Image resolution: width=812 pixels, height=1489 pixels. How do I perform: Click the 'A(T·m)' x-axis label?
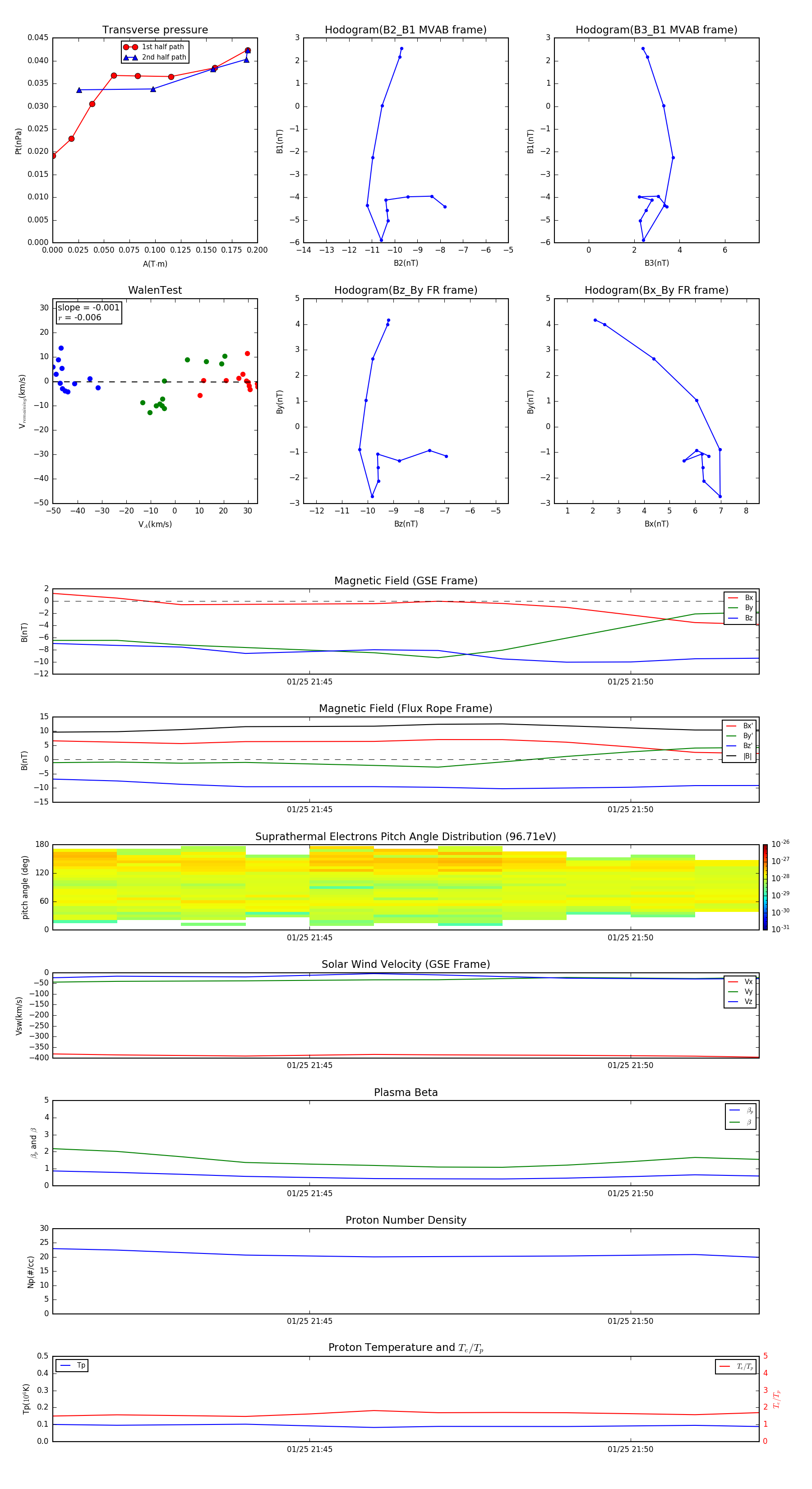(155, 264)
